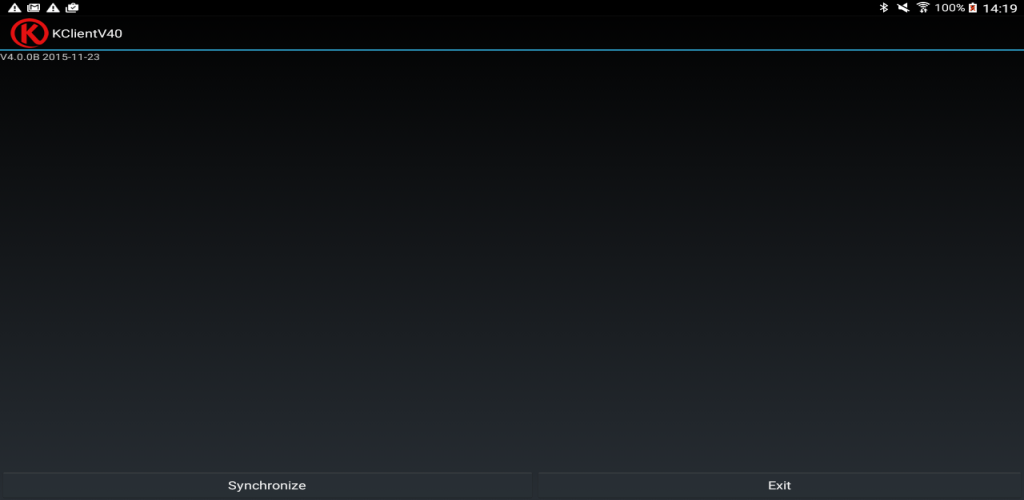Image resolution: width=1024 pixels, height=500 pixels.
Task: Tap the Synchronize button
Action: click(267, 486)
